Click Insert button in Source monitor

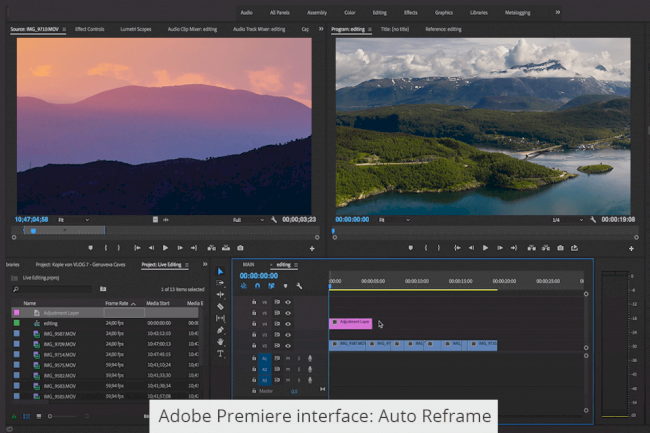pyautogui.click(x=211, y=248)
